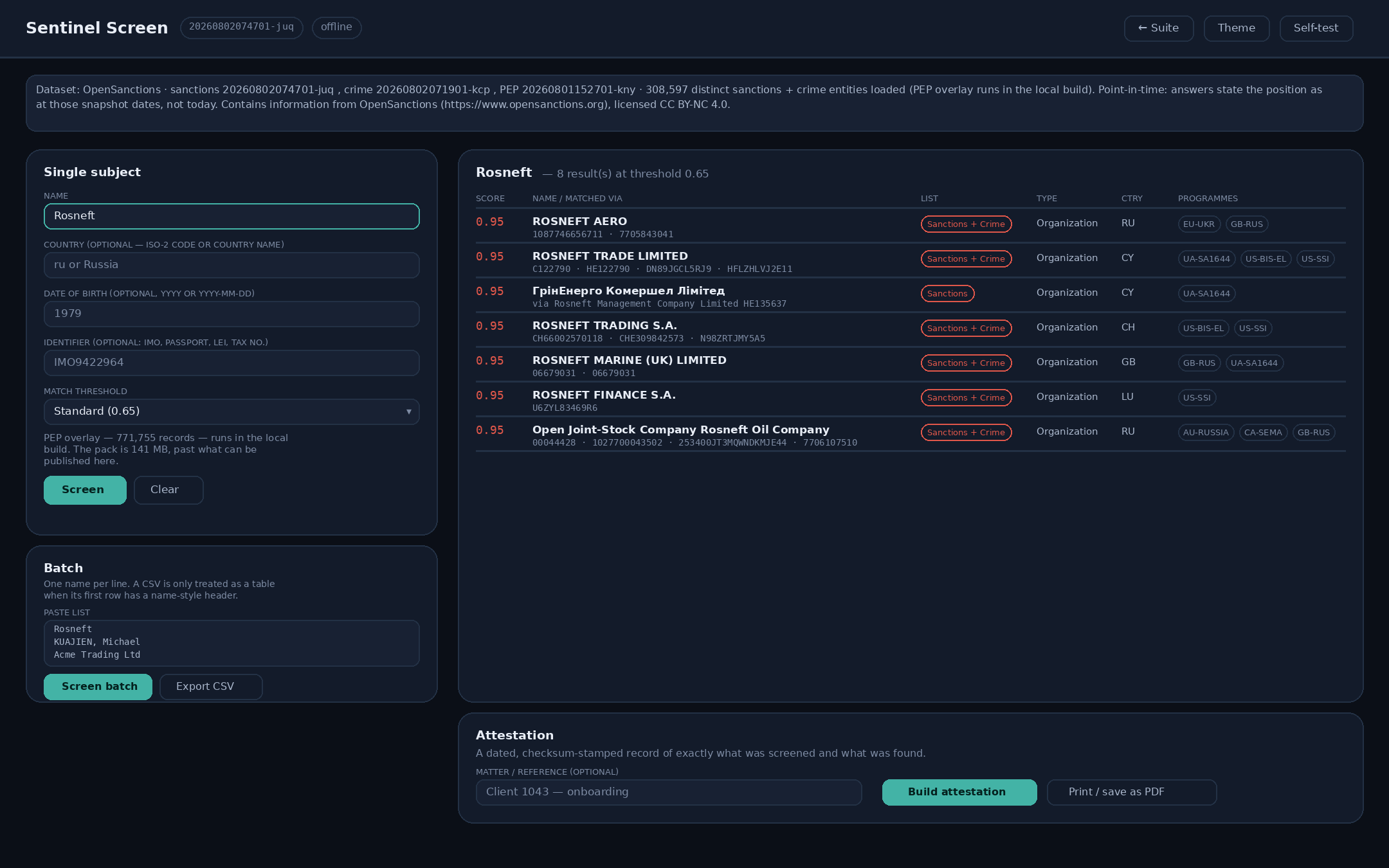The height and width of the screenshot is (868, 1389).
Task: Run the Self-test
Action: [1316, 28]
